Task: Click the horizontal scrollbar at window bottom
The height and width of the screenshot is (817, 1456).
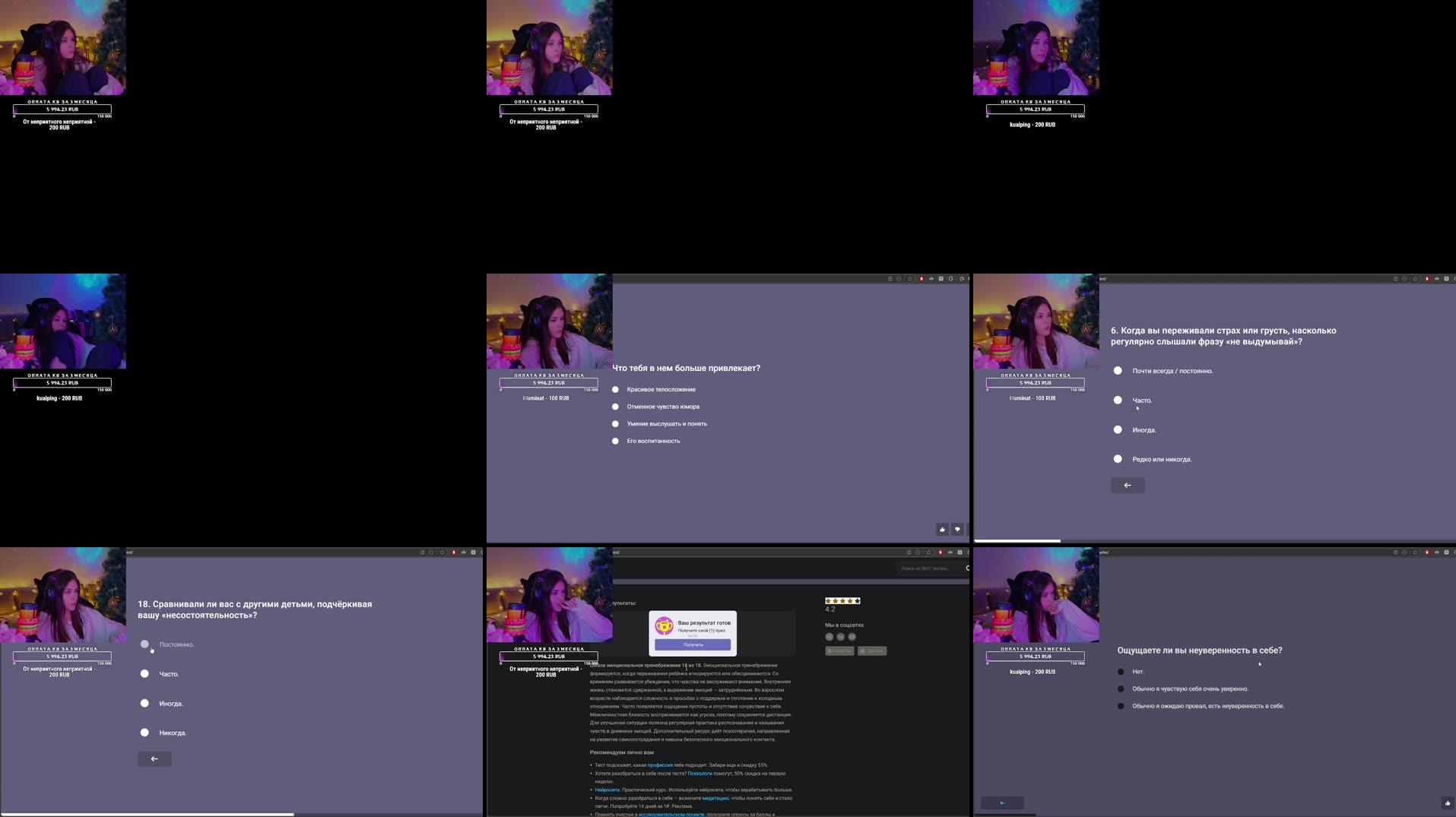Action: (1019, 540)
